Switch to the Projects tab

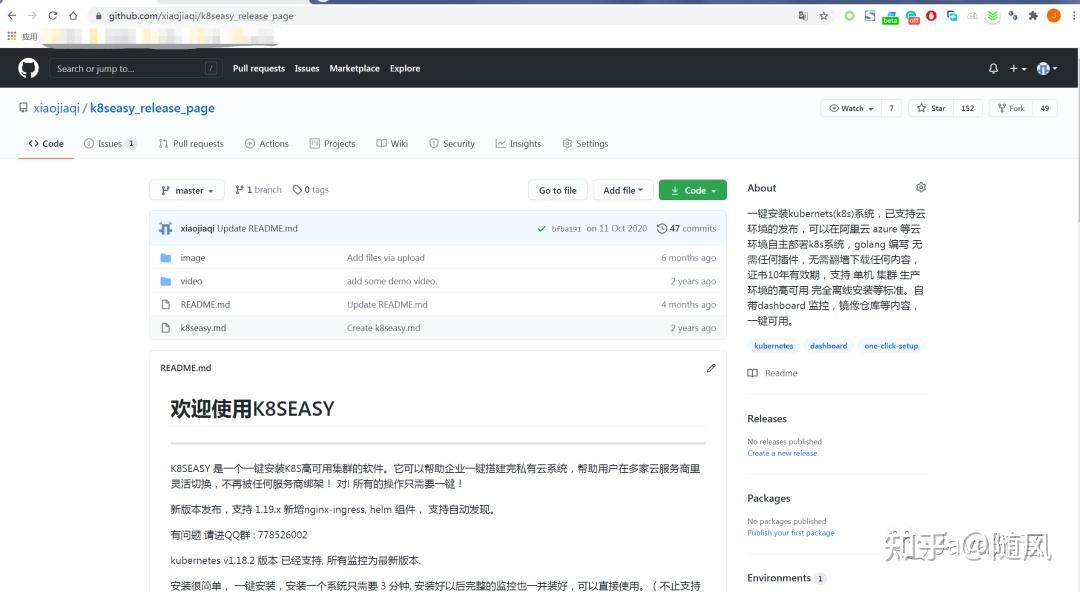332,143
